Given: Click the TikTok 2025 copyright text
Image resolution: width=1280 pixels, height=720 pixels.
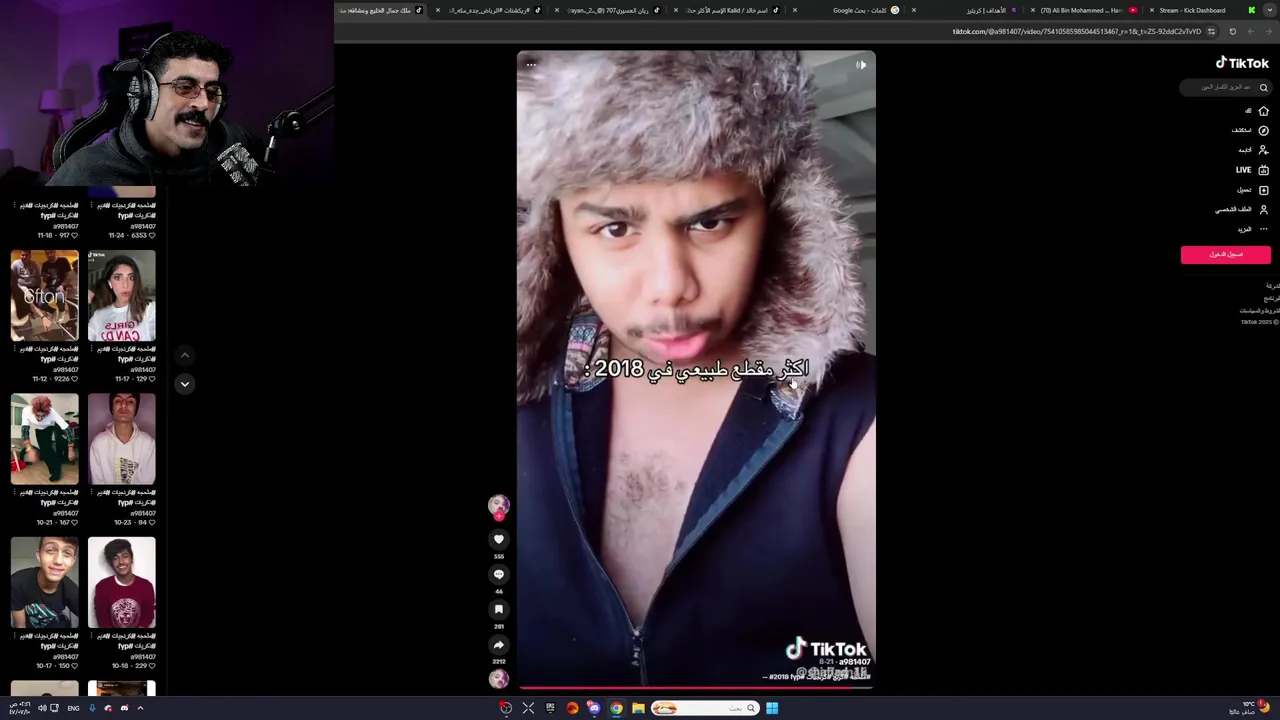Looking at the screenshot, I should (1259, 322).
